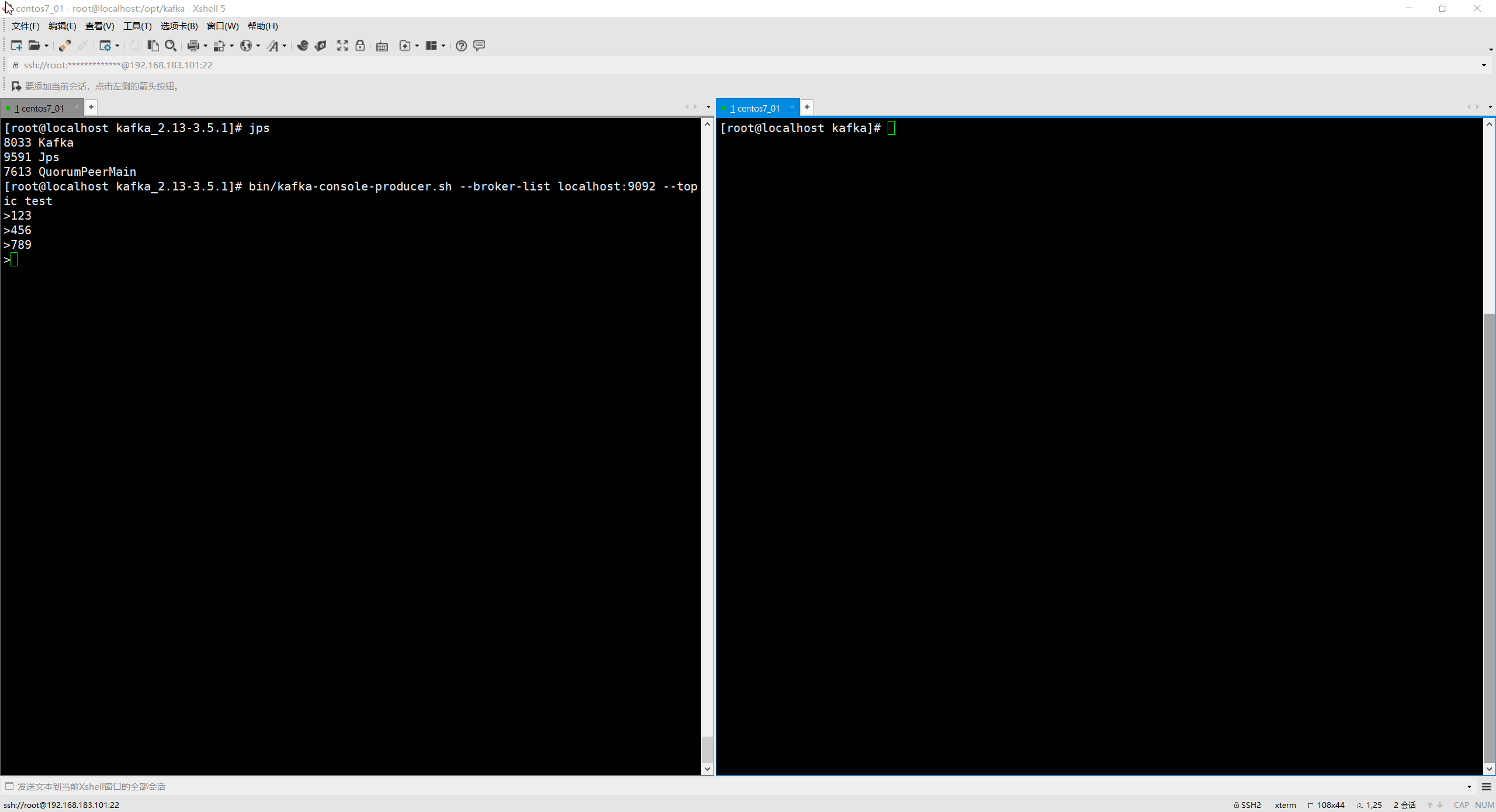Click the Paste clipboard icon
The width and height of the screenshot is (1496, 812).
[153, 46]
